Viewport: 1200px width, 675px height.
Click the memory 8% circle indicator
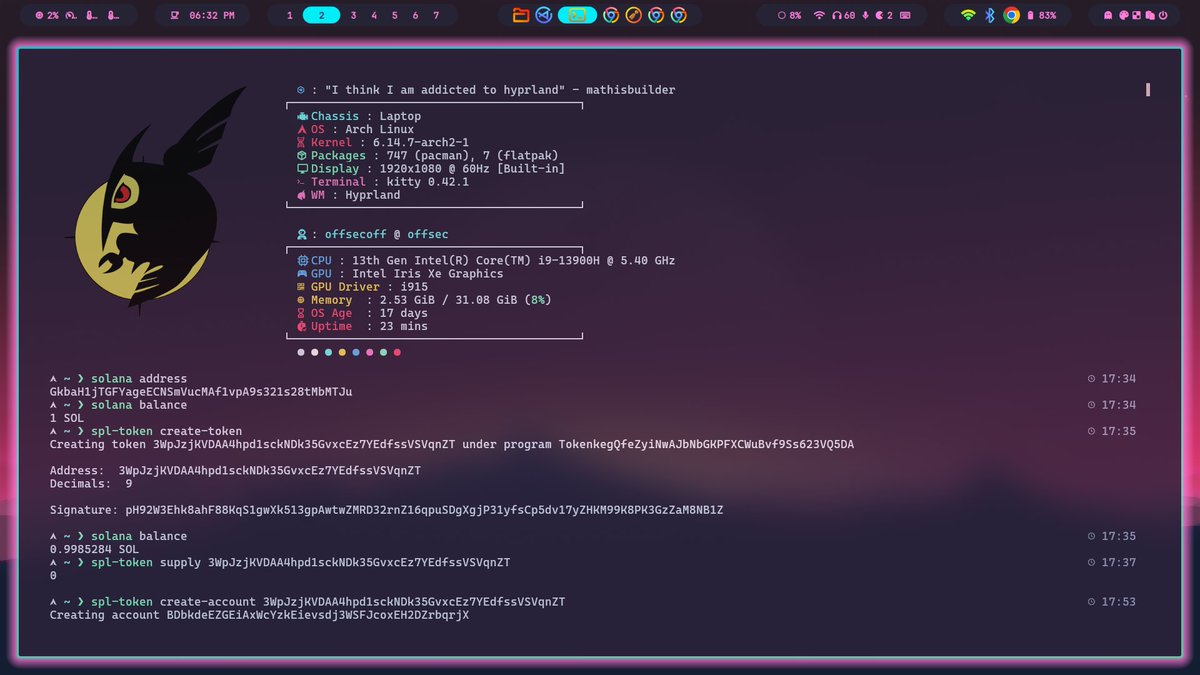(790, 15)
